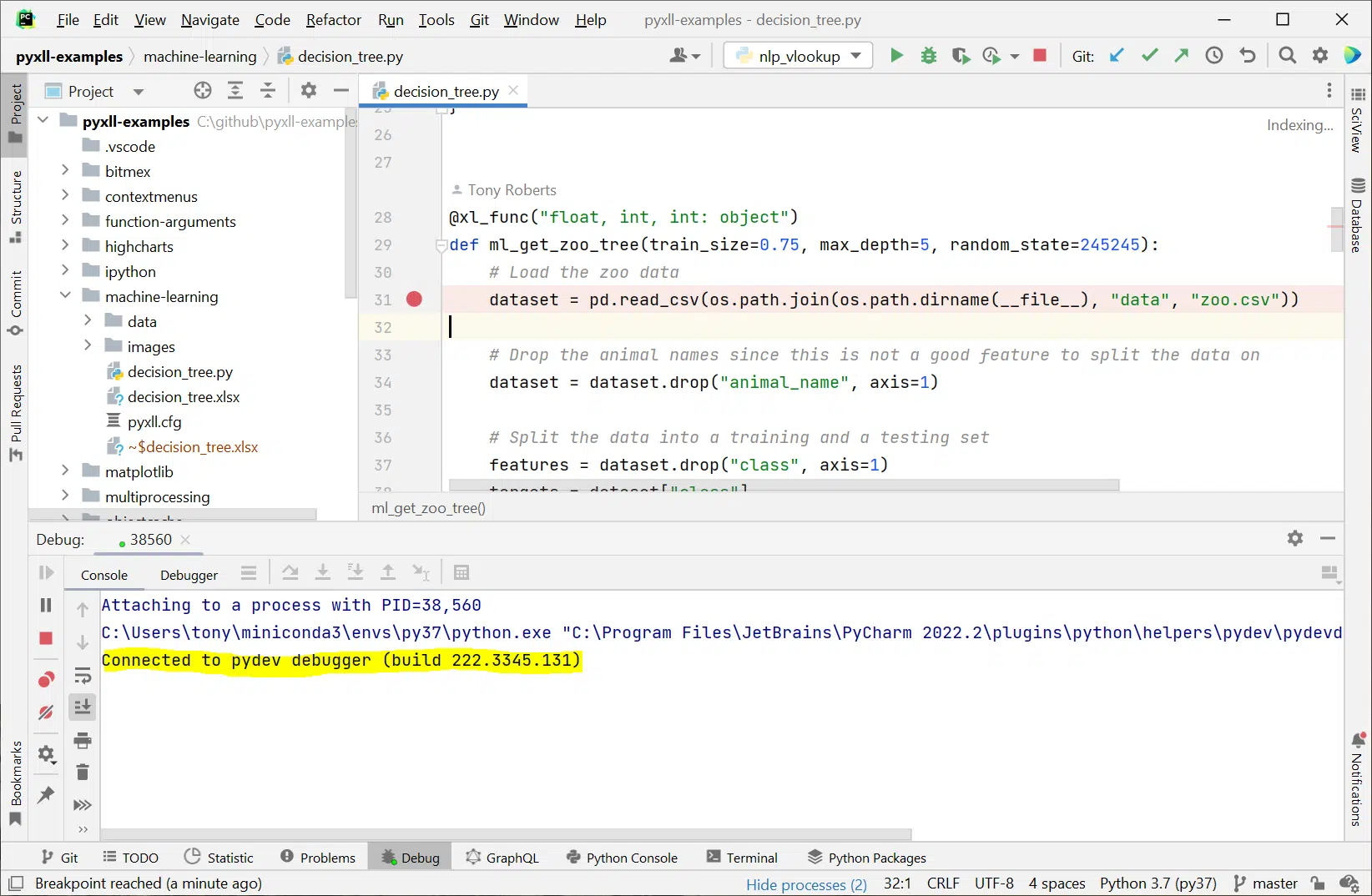The height and width of the screenshot is (896, 1372).
Task: Open Project view mode dropdown
Action: (x=139, y=91)
